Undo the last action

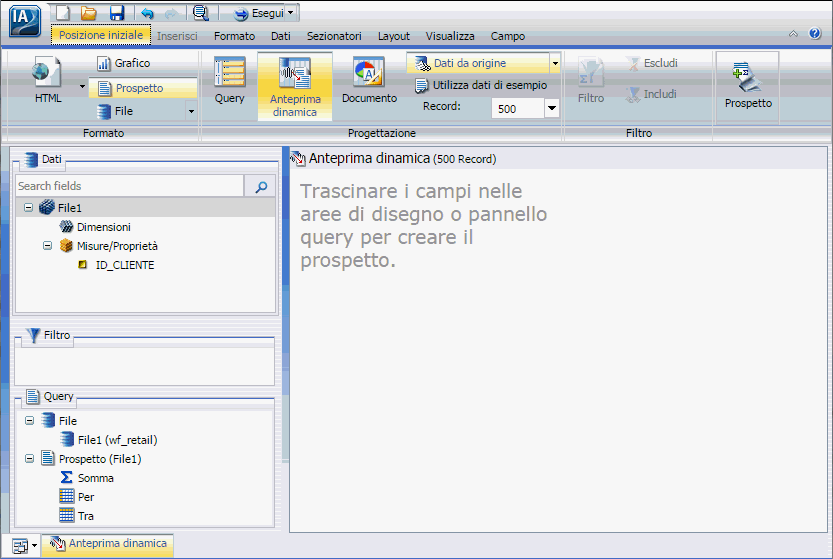[x=147, y=13]
